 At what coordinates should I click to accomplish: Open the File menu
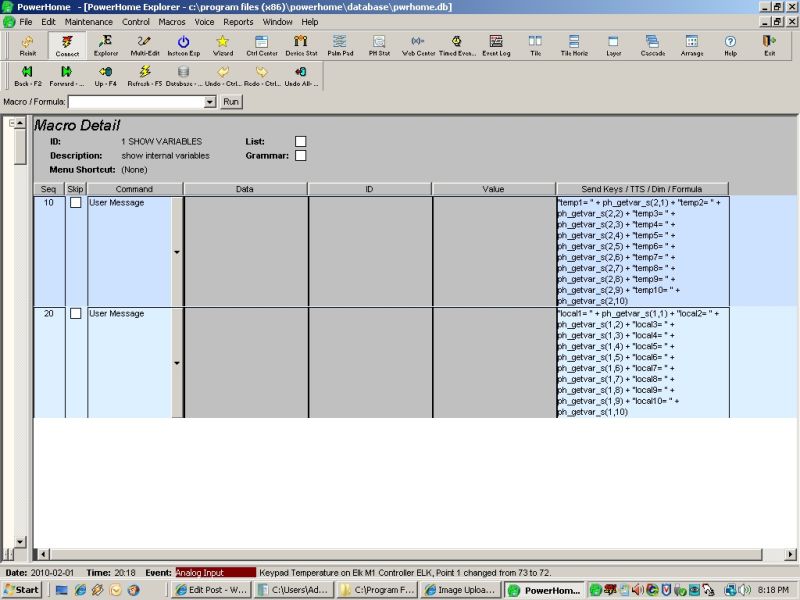(26, 22)
